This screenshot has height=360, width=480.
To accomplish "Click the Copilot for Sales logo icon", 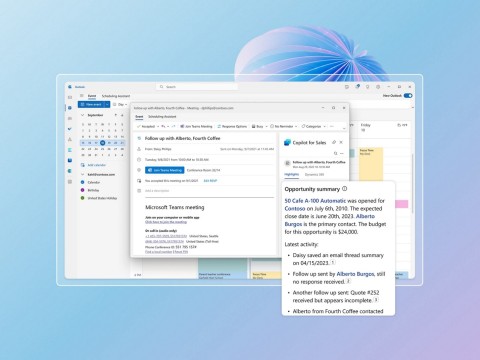I will (287, 143).
